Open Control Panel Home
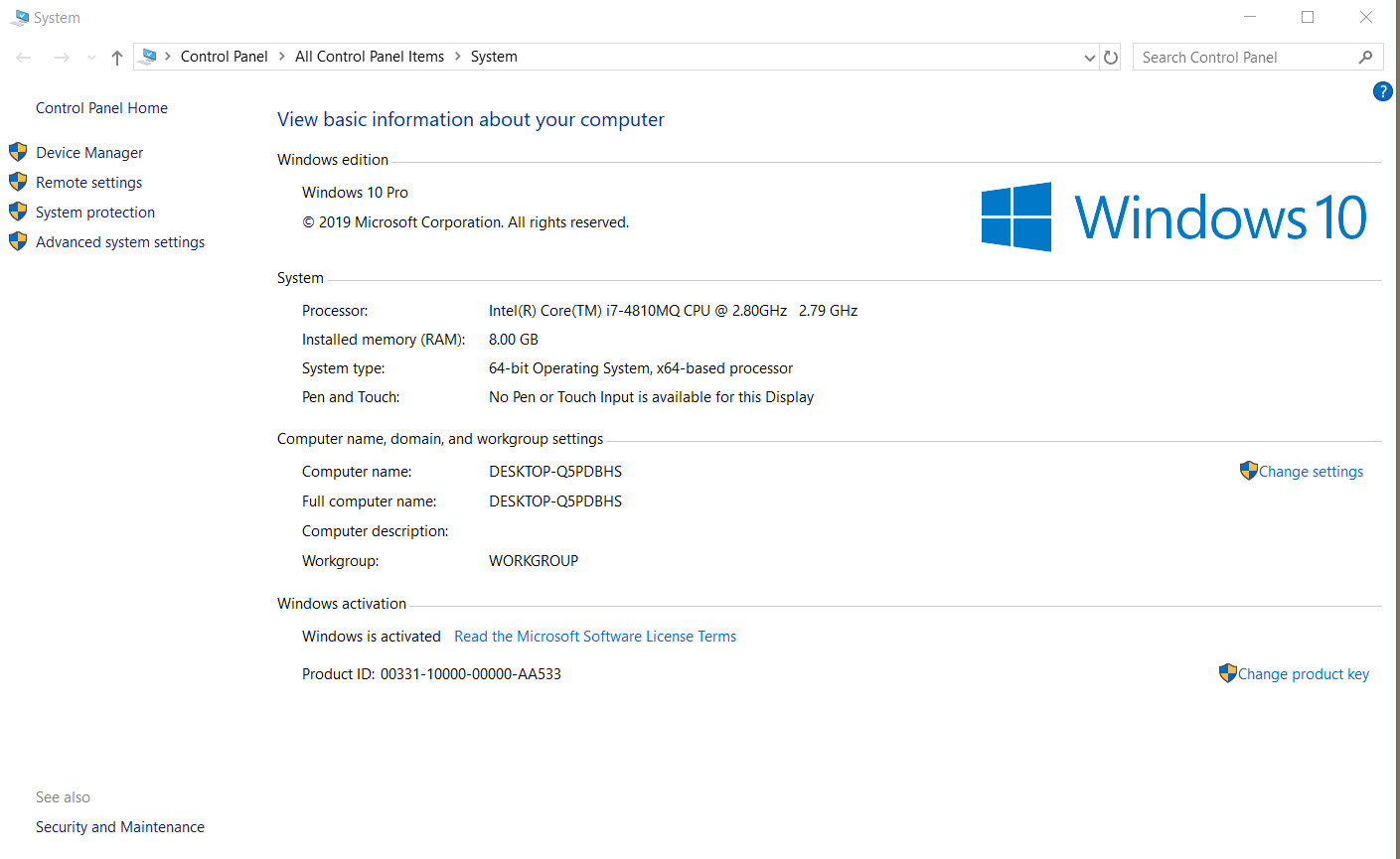This screenshot has height=859, width=1400. coord(101,108)
